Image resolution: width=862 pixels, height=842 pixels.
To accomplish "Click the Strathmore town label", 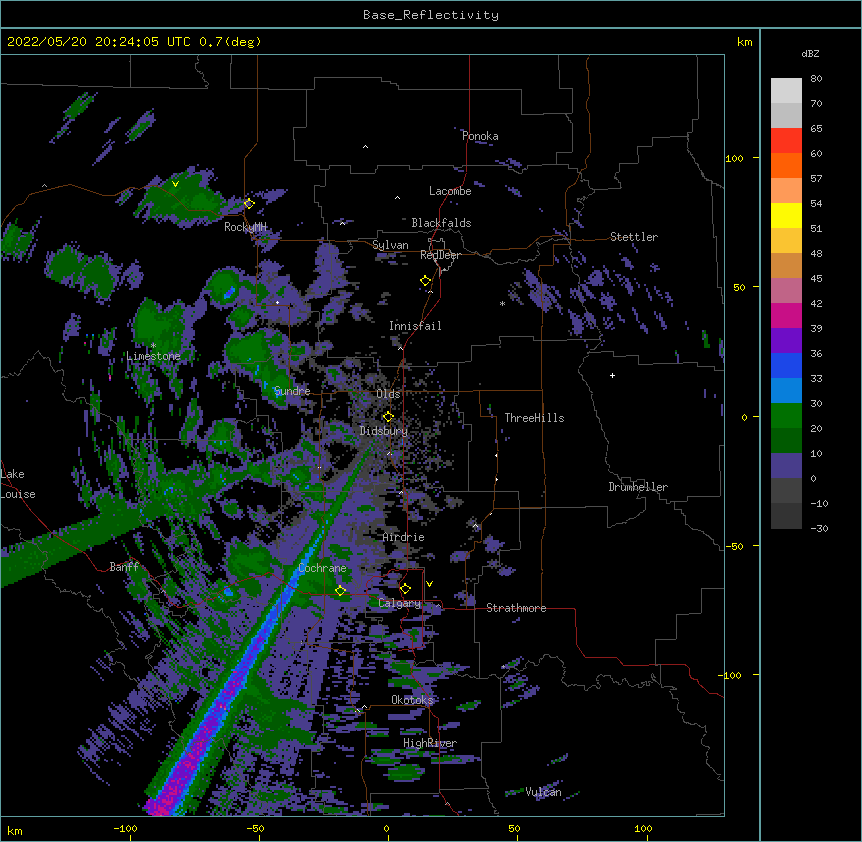I will point(516,608).
